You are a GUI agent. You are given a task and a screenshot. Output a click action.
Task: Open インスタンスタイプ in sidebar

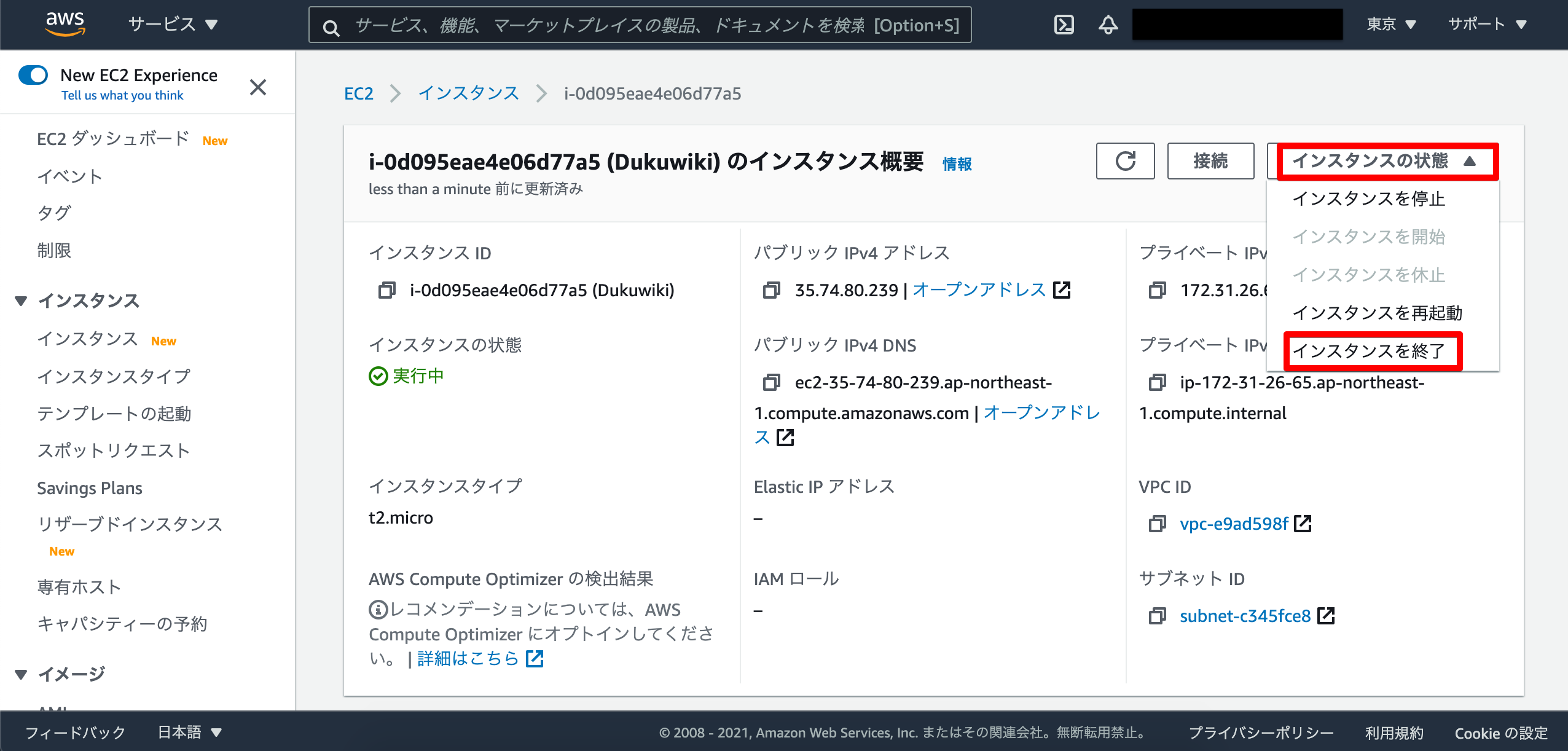coord(114,376)
